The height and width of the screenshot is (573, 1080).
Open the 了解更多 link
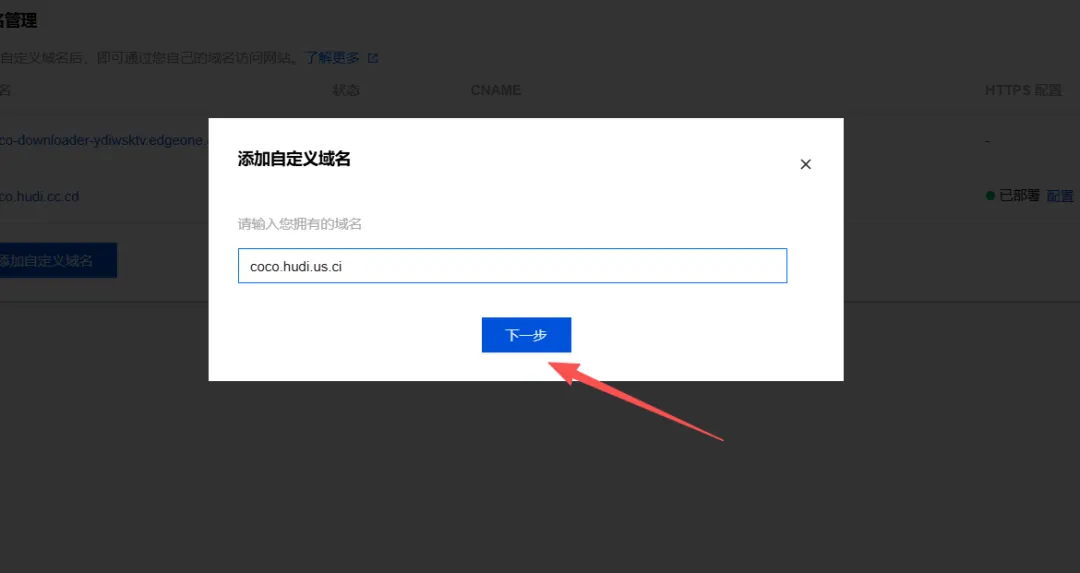[x=332, y=58]
